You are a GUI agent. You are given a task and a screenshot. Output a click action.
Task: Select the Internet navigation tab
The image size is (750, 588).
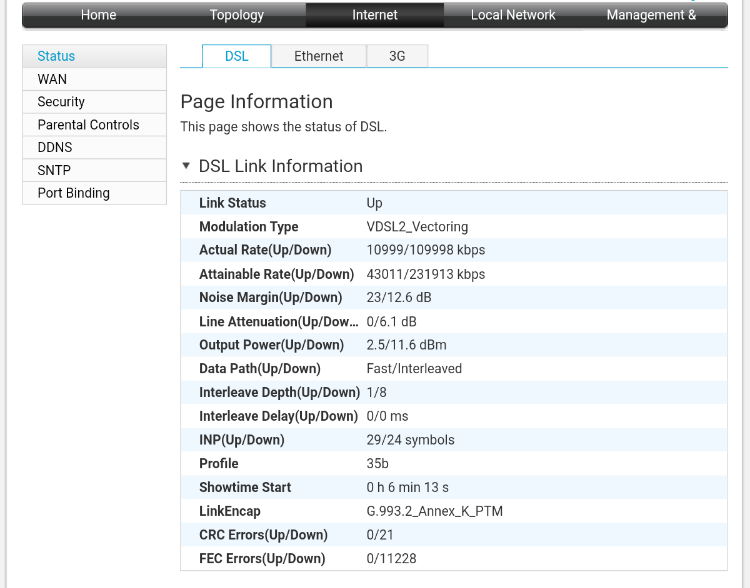coord(375,15)
